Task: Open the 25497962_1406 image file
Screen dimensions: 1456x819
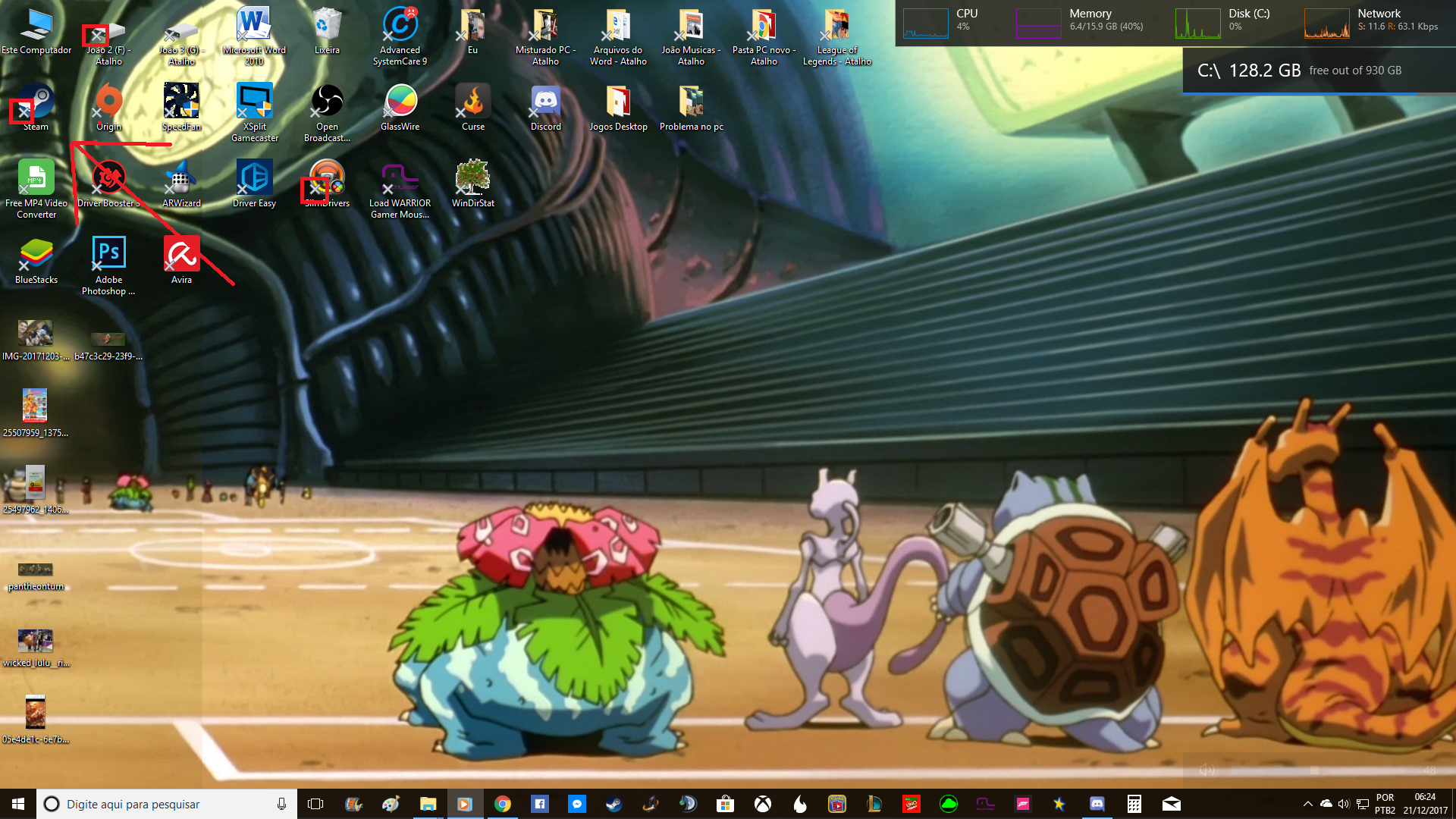Action: (x=36, y=491)
